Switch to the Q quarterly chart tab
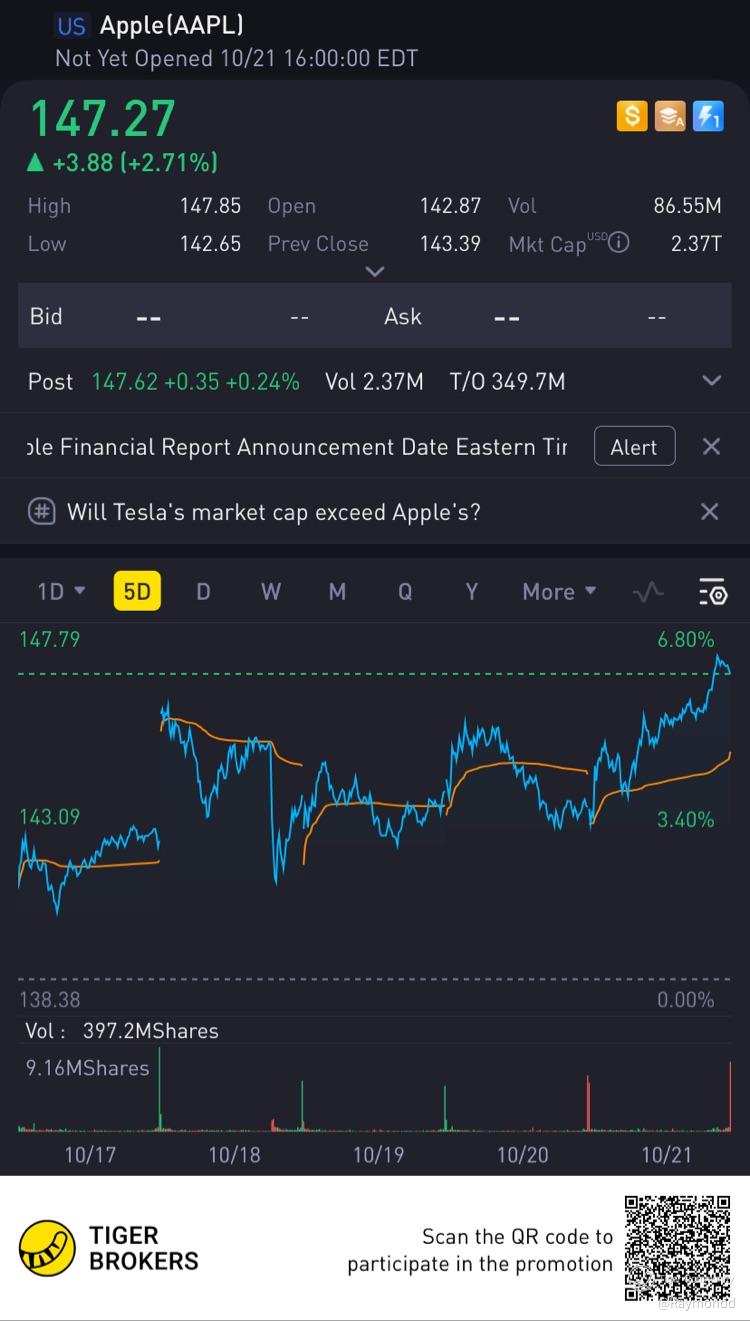Viewport: 750px width, 1321px height. (405, 591)
